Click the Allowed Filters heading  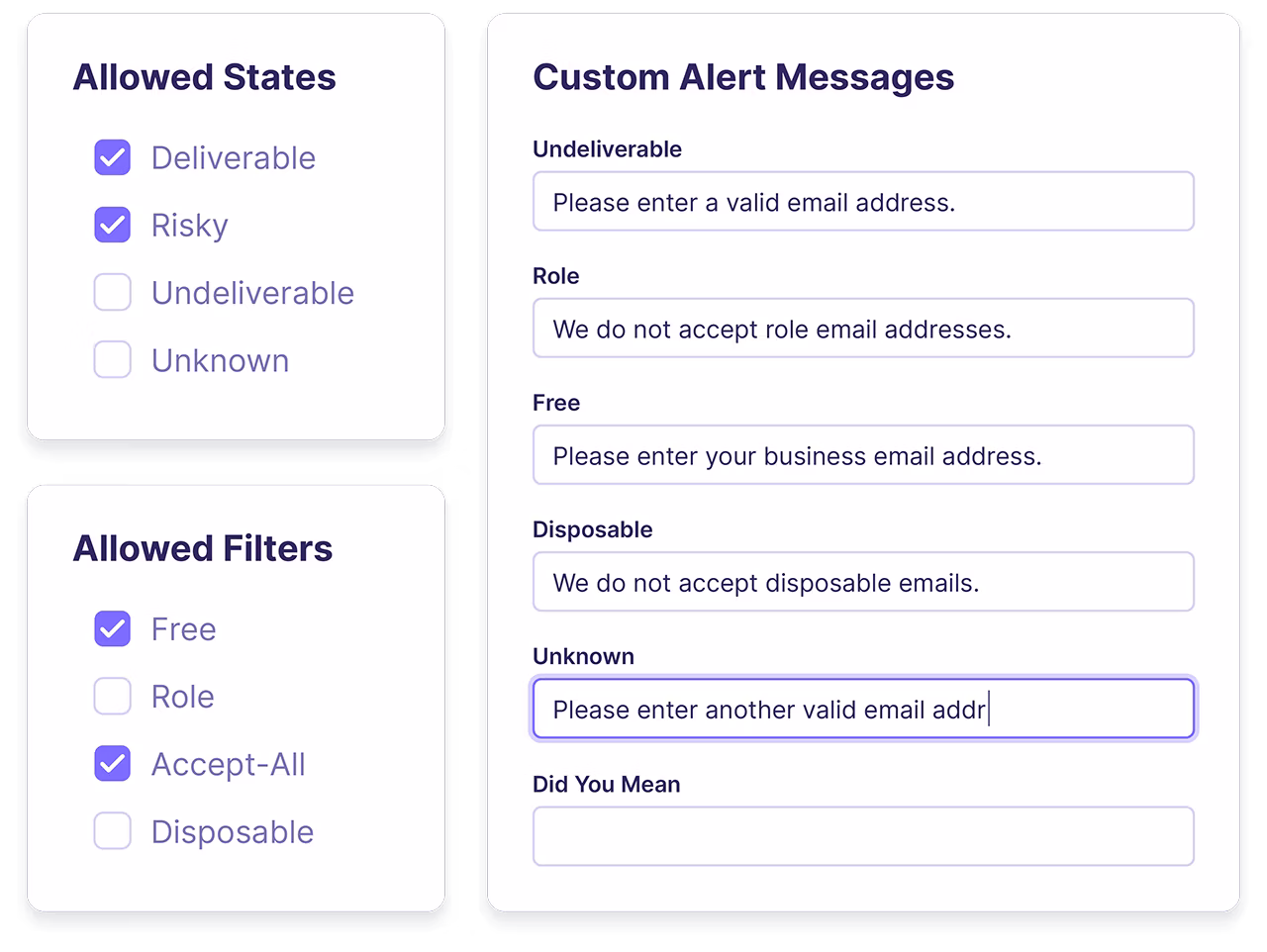coord(204,548)
